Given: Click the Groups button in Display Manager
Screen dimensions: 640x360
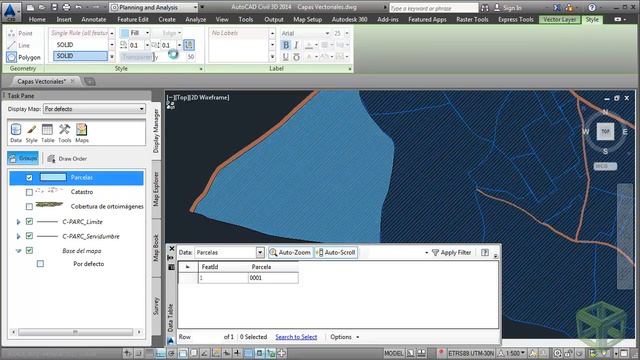Looking at the screenshot, I should [23, 158].
